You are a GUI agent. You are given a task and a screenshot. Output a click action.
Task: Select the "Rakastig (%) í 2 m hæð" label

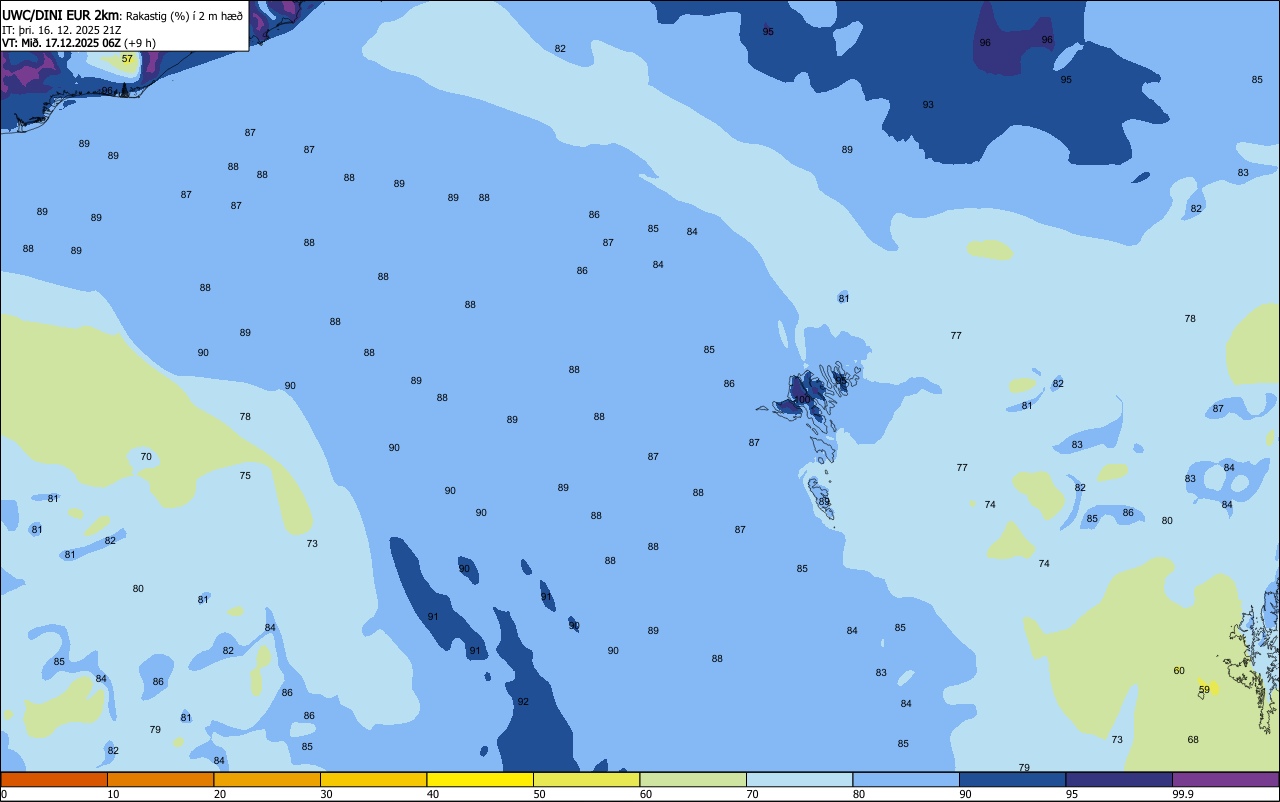[x=184, y=16]
